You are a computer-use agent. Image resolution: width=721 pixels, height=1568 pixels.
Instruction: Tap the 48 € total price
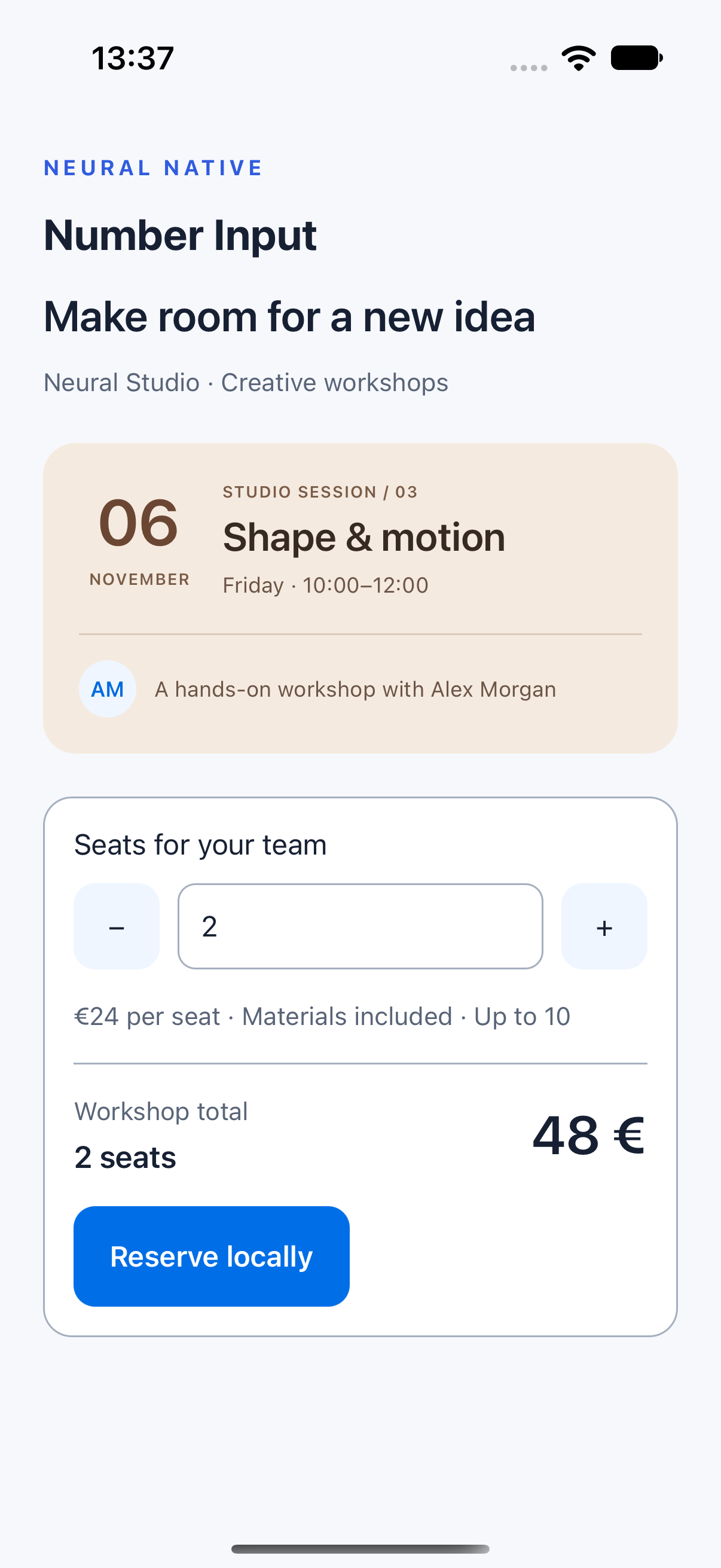pos(588,1135)
